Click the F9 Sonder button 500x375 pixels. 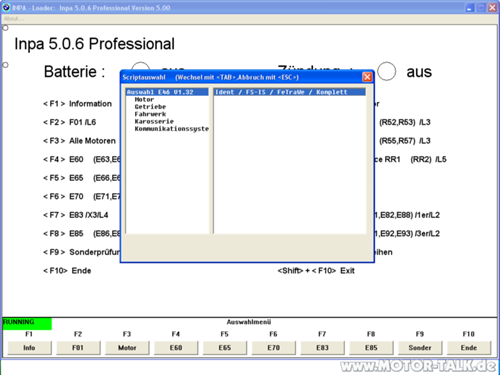420,348
